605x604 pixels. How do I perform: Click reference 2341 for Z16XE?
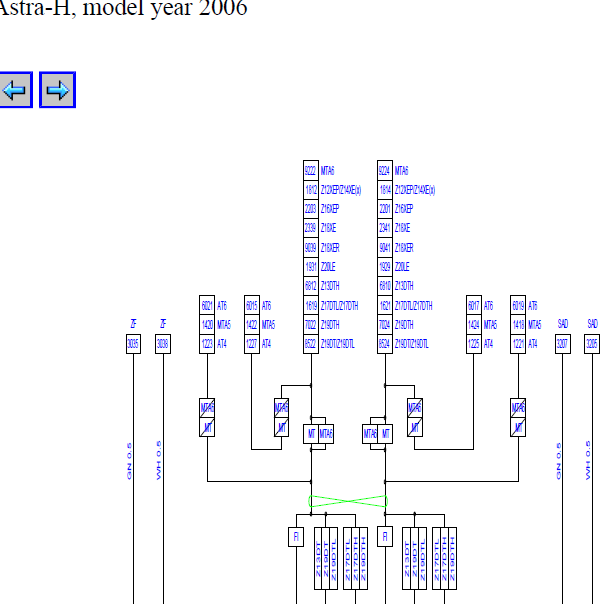[x=385, y=228]
